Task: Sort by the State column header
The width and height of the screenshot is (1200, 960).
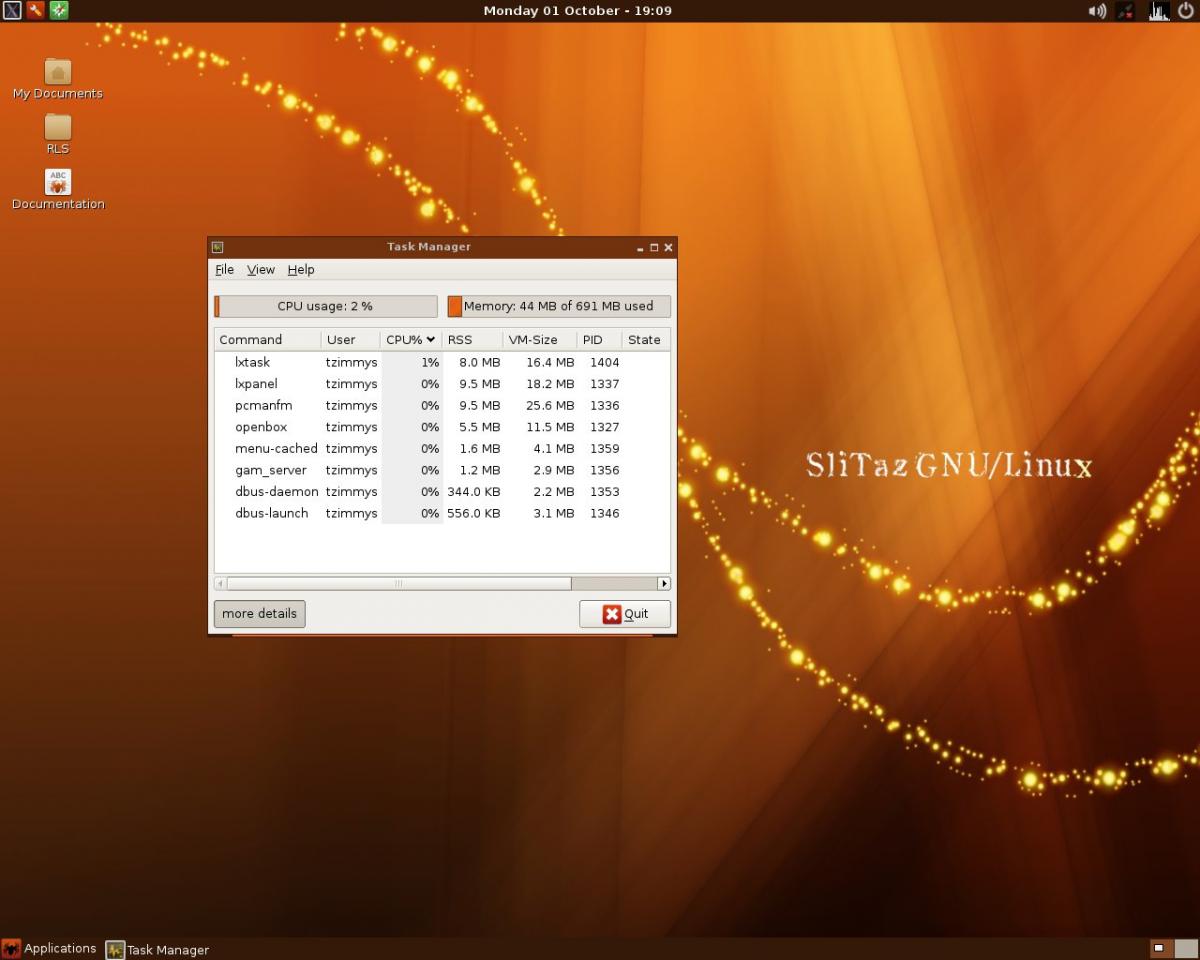Action: 646,340
